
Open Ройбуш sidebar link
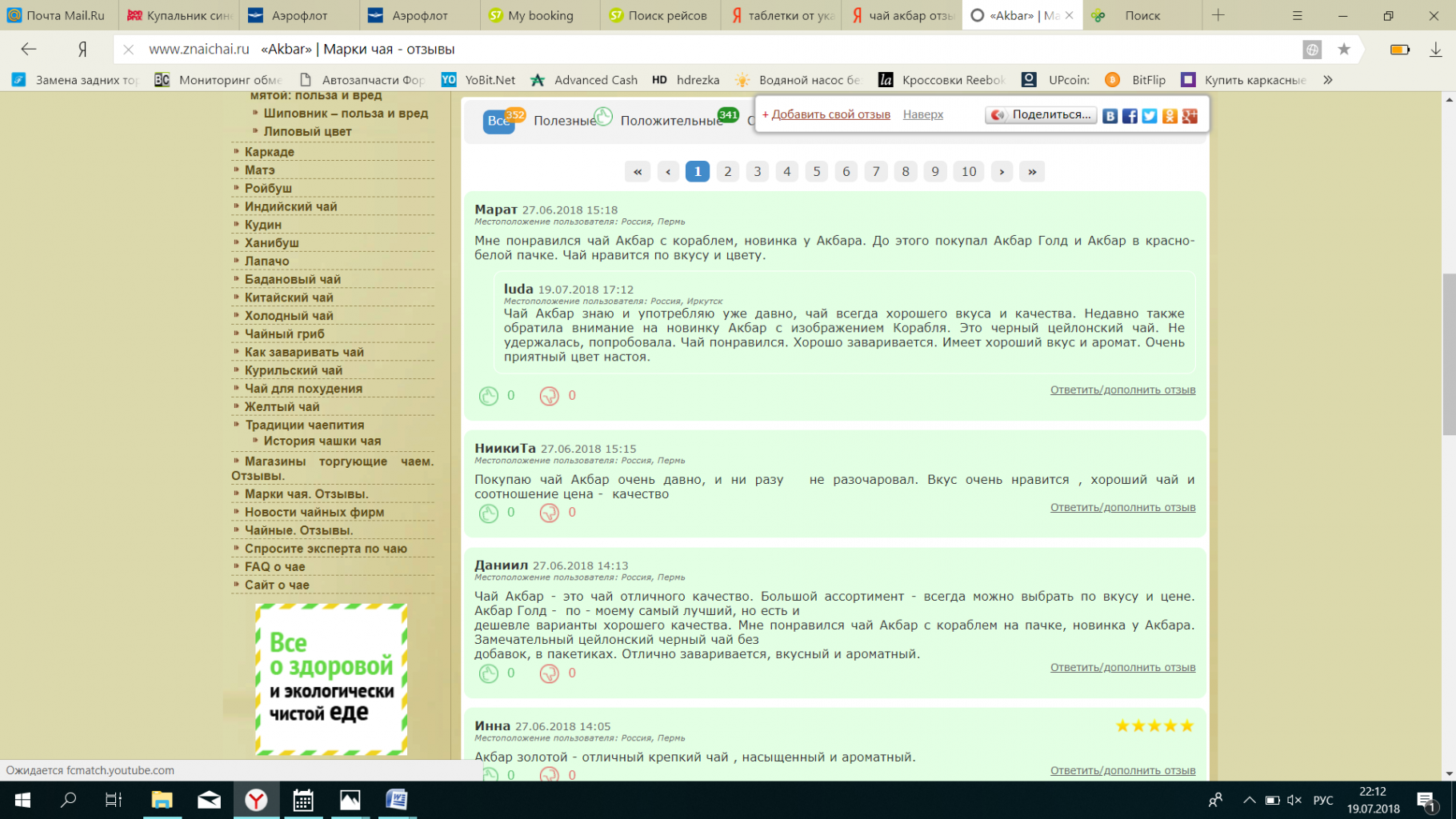coord(268,189)
